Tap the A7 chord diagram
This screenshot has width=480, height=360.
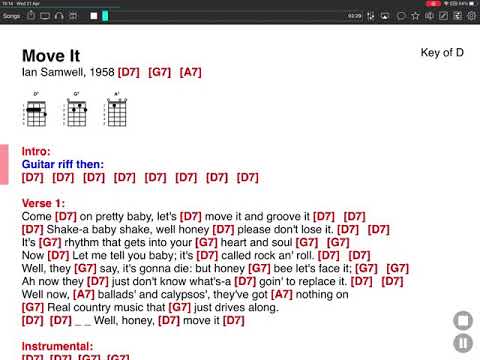pyautogui.click(x=116, y=109)
